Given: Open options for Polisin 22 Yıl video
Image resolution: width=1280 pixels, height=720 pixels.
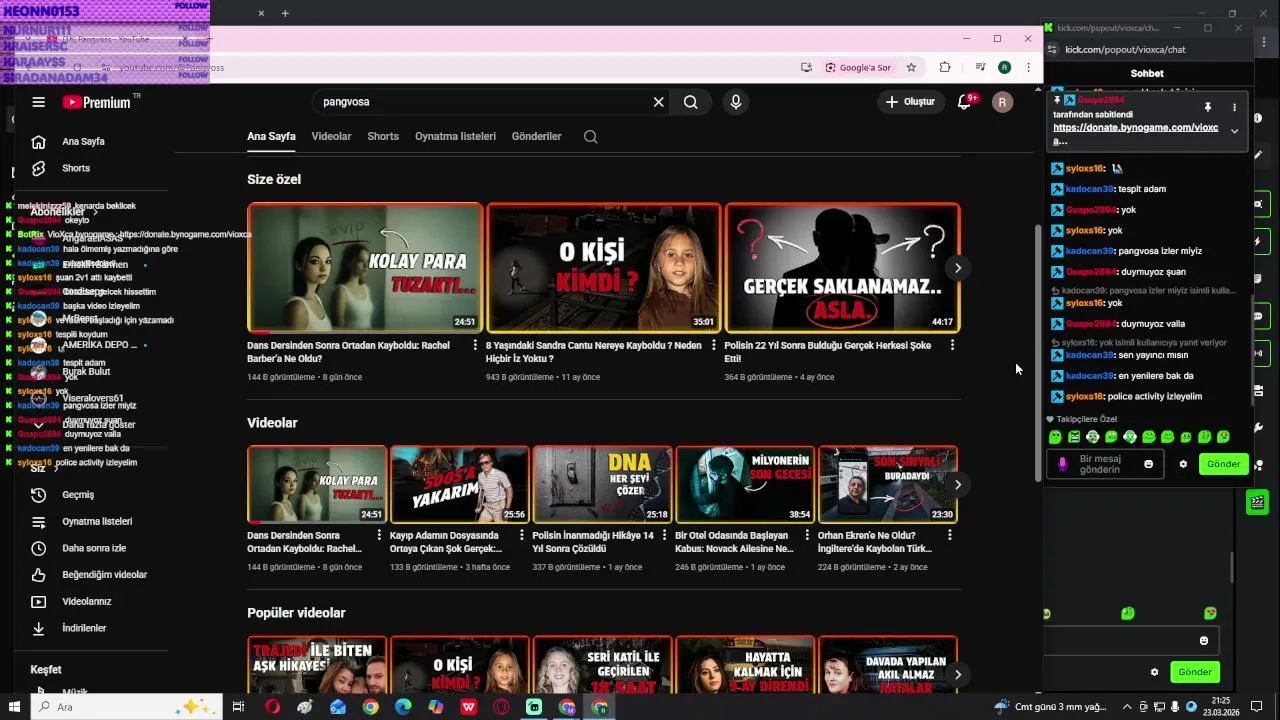Looking at the screenshot, I should point(952,345).
